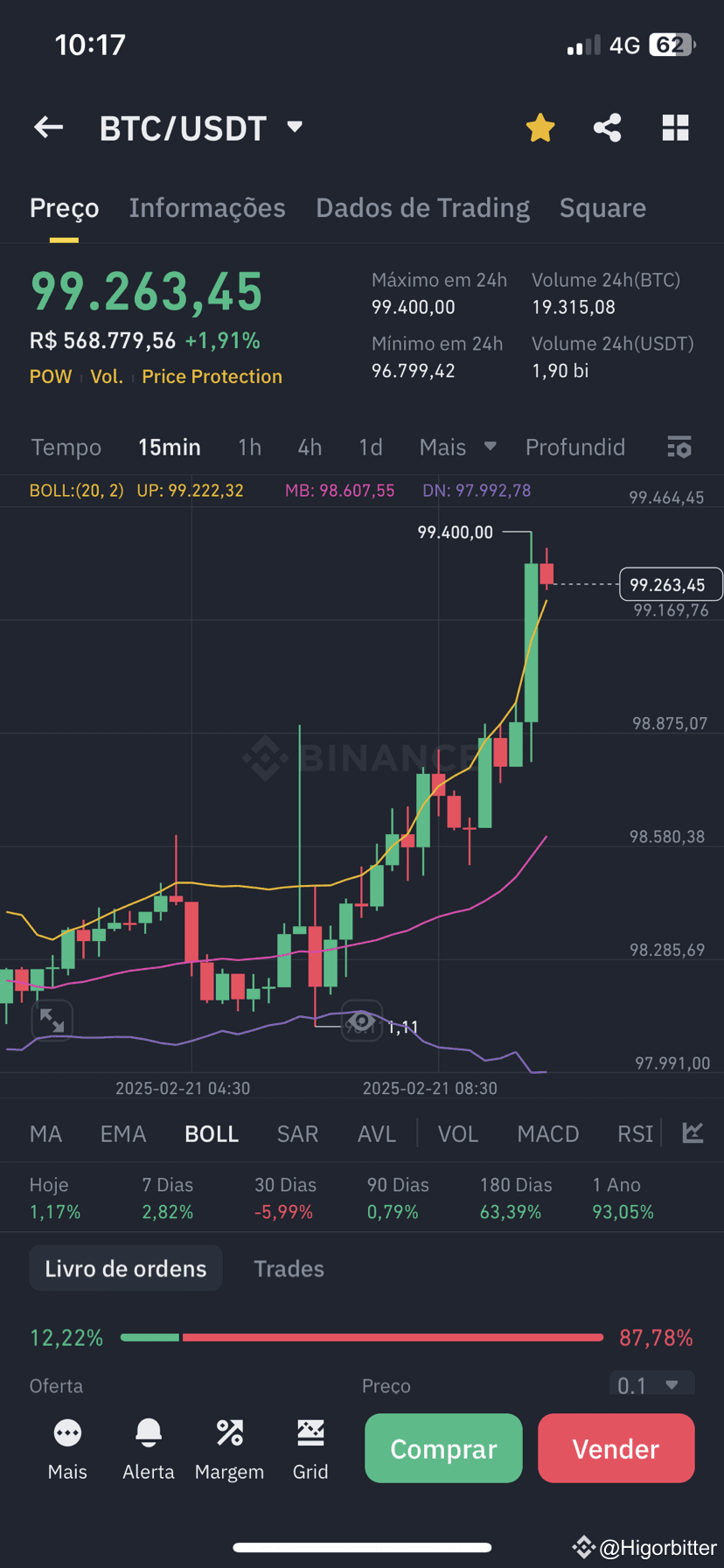Tap the 30 Dias -5,99% performance
724x1568 pixels.
[285, 1198]
